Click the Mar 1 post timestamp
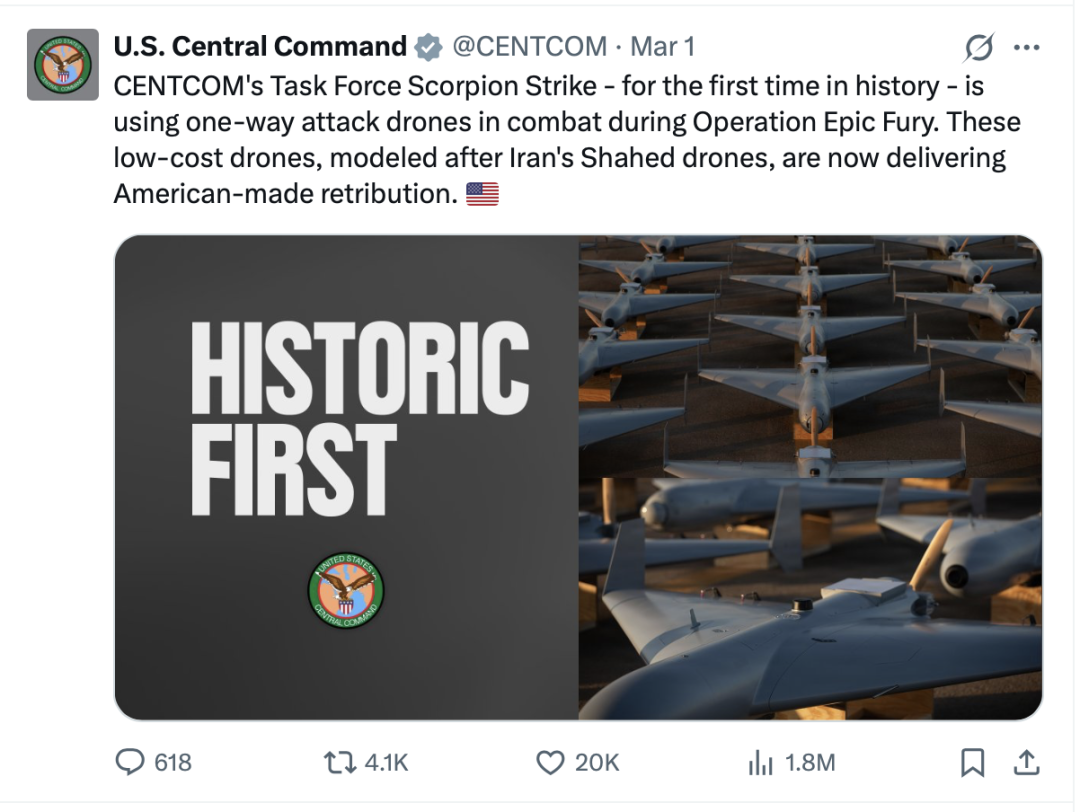Screen dimensions: 1080x812 (662, 47)
